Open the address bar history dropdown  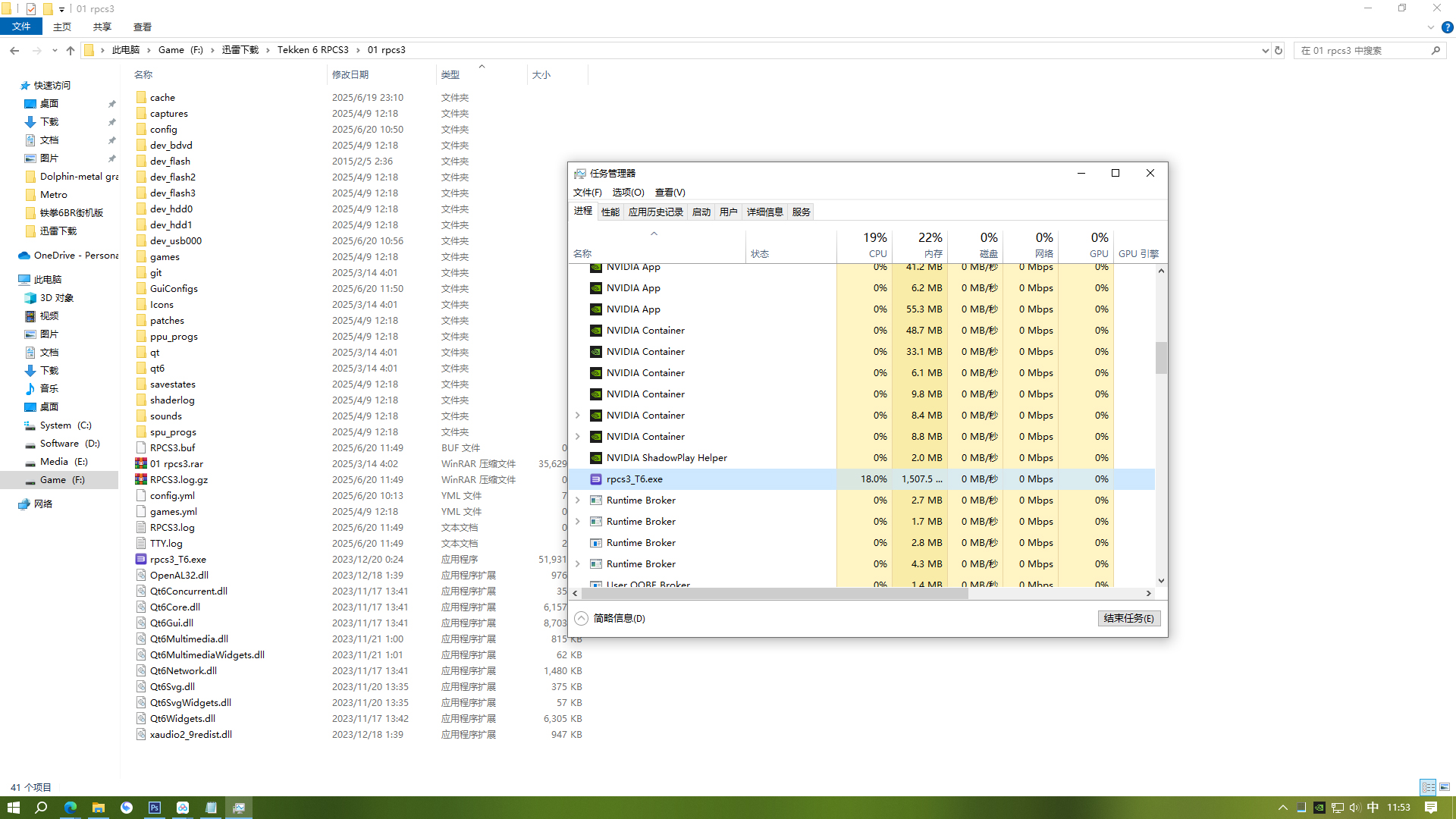pyautogui.click(x=1265, y=50)
